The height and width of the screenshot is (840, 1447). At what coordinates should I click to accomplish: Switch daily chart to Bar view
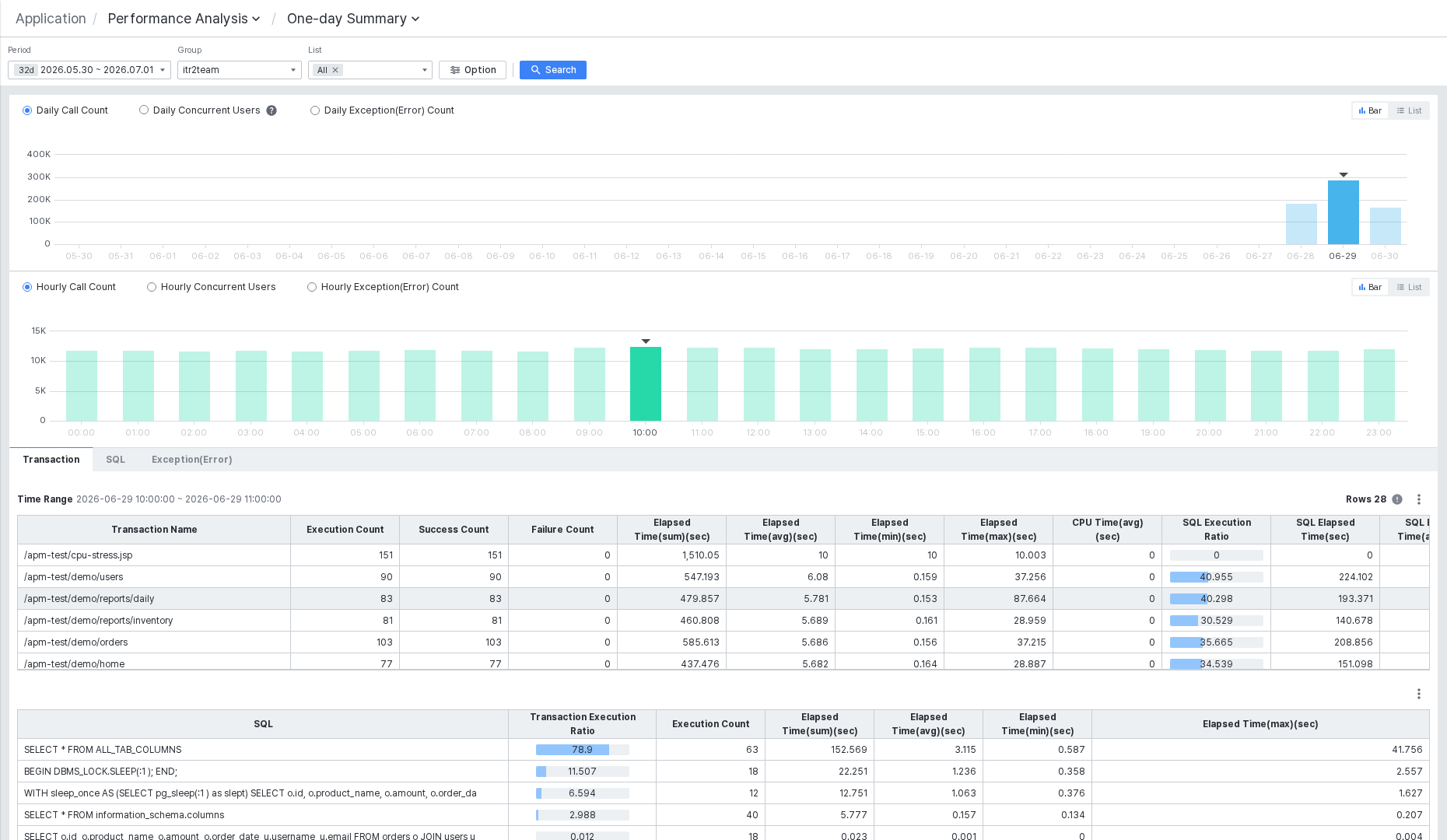point(1370,110)
